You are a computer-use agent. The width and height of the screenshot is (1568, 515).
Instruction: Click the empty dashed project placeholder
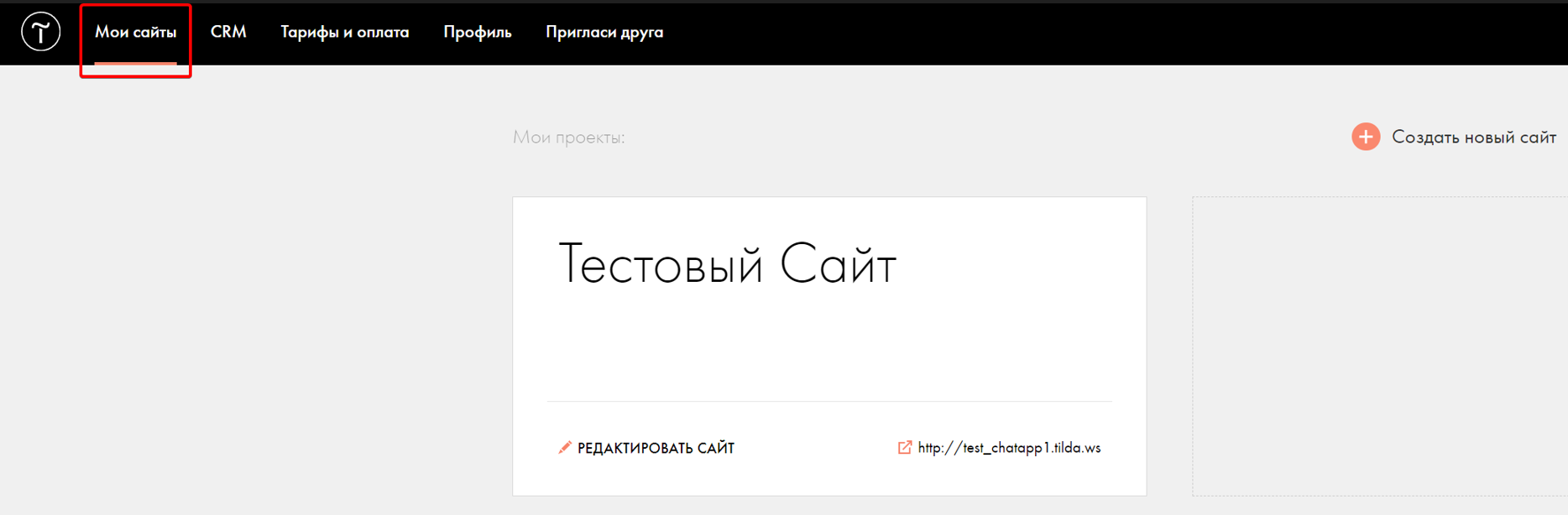pyautogui.click(x=1377, y=346)
